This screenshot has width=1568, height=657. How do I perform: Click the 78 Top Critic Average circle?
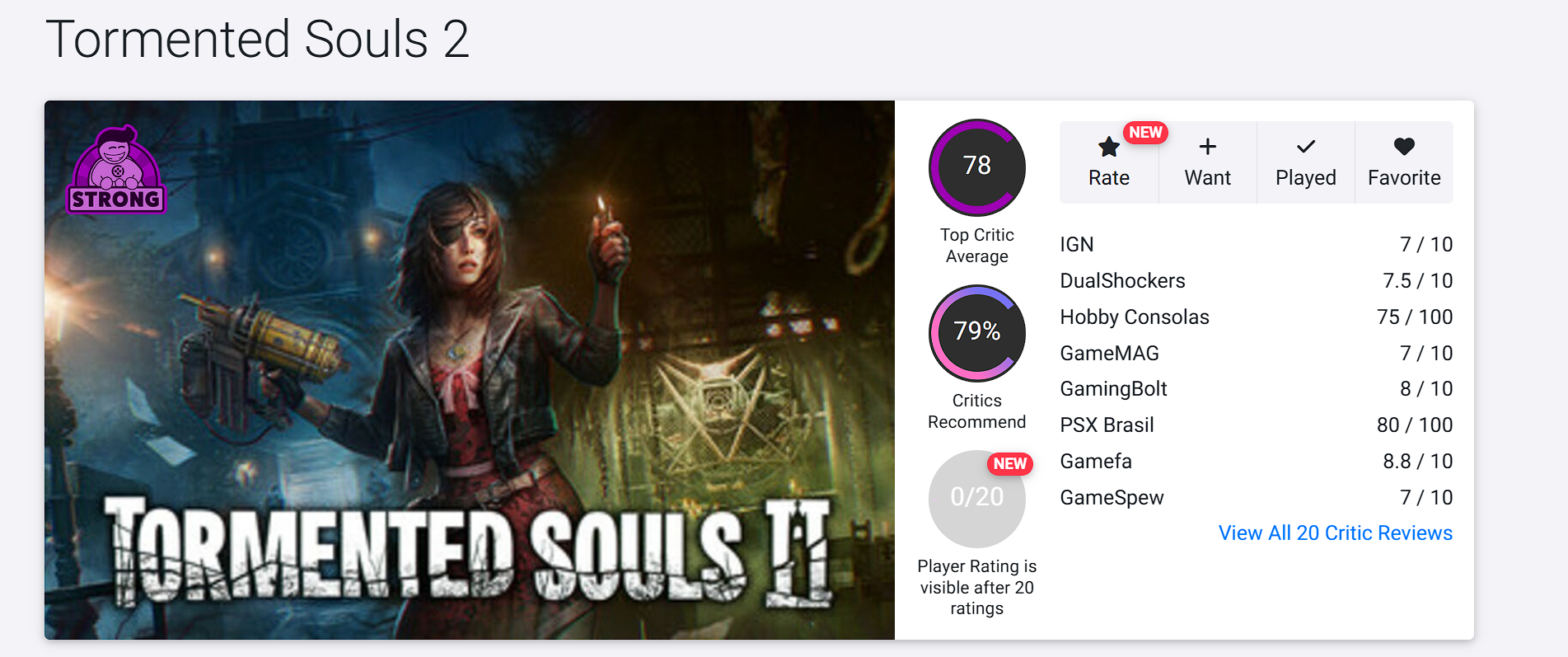[976, 167]
